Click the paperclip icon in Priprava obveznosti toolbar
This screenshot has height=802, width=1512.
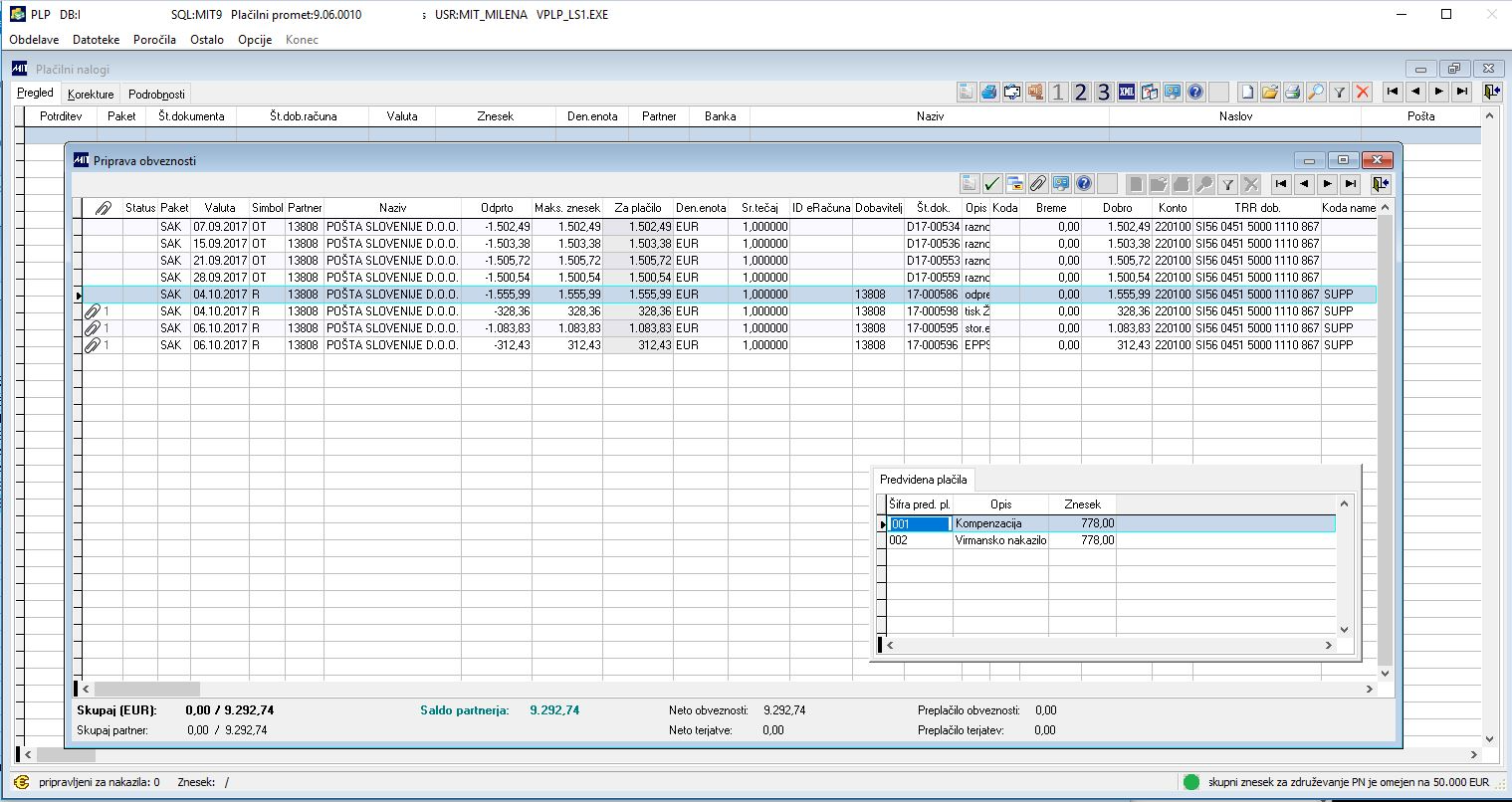coord(1037,184)
